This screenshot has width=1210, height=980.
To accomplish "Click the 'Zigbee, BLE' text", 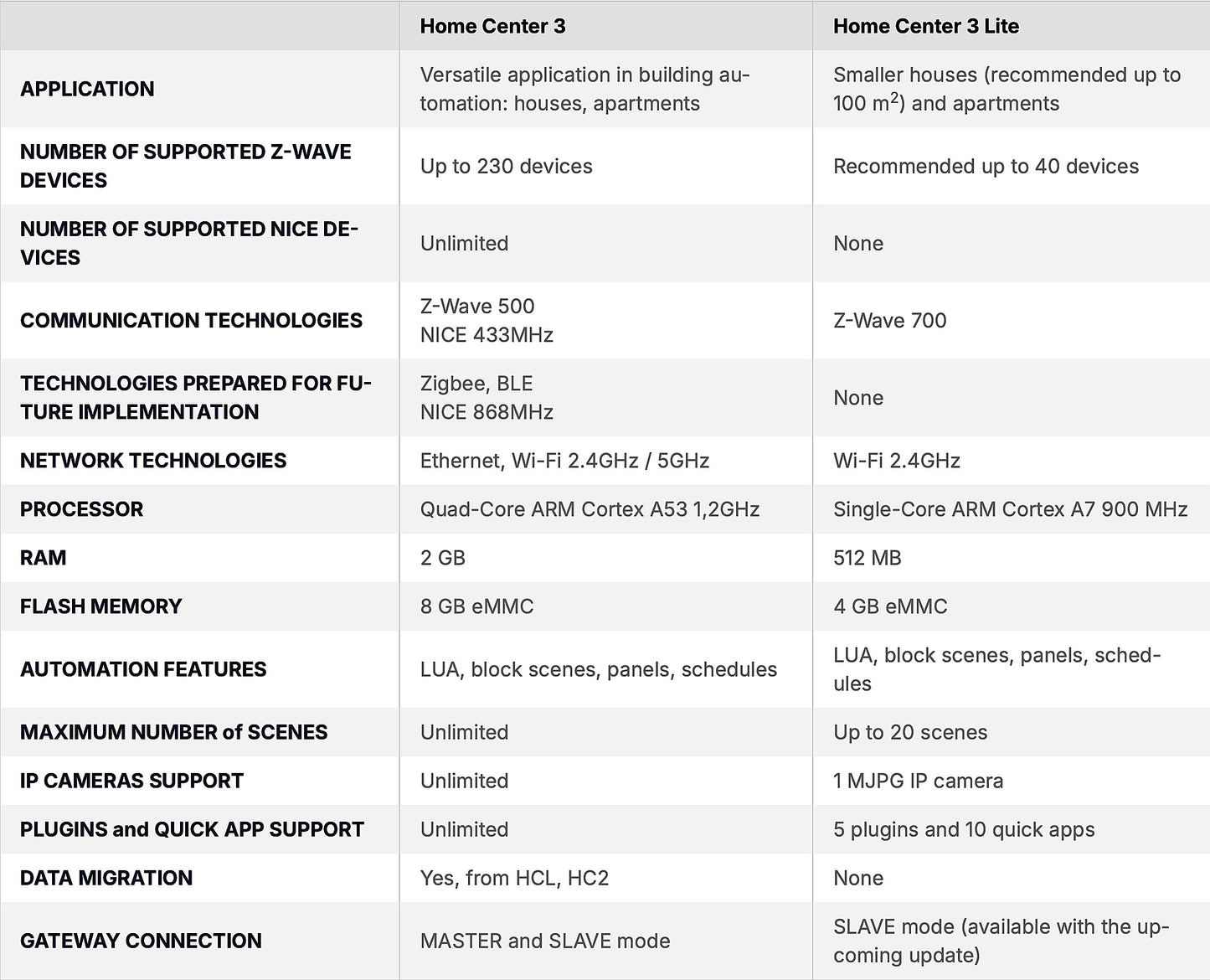I will pos(476,383).
